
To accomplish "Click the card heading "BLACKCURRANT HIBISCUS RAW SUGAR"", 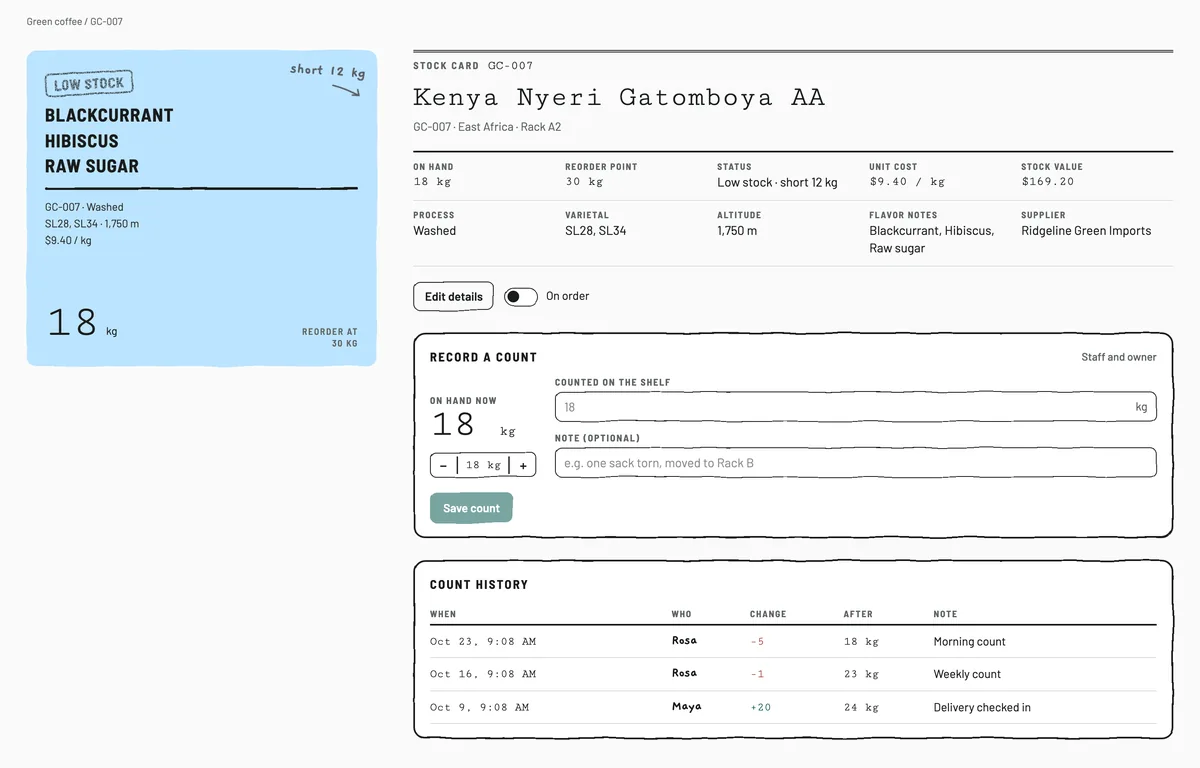I will (x=109, y=141).
